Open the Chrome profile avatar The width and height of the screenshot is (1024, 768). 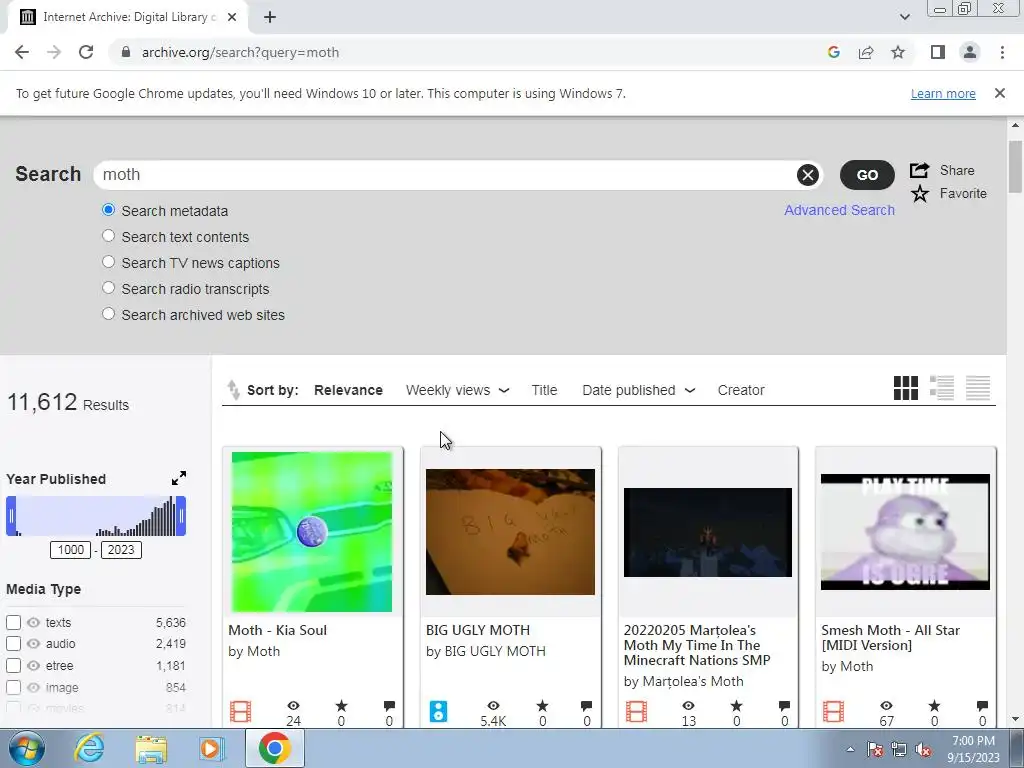point(970,52)
